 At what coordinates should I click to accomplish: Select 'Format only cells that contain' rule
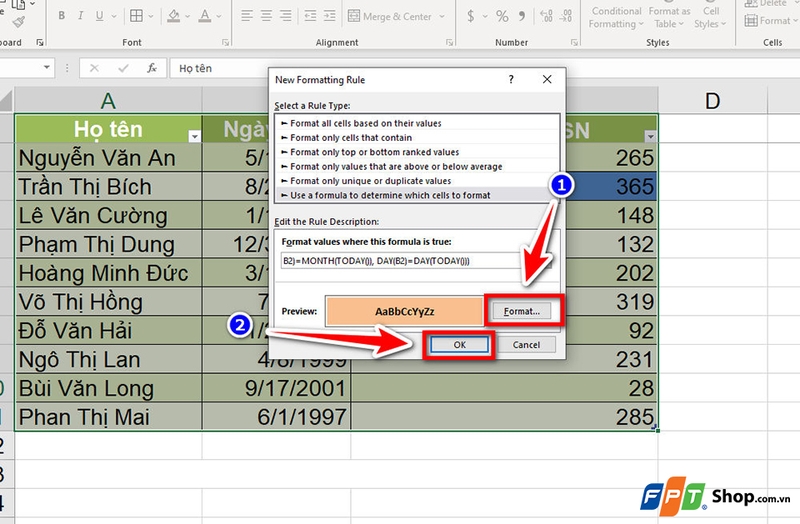click(x=417, y=137)
